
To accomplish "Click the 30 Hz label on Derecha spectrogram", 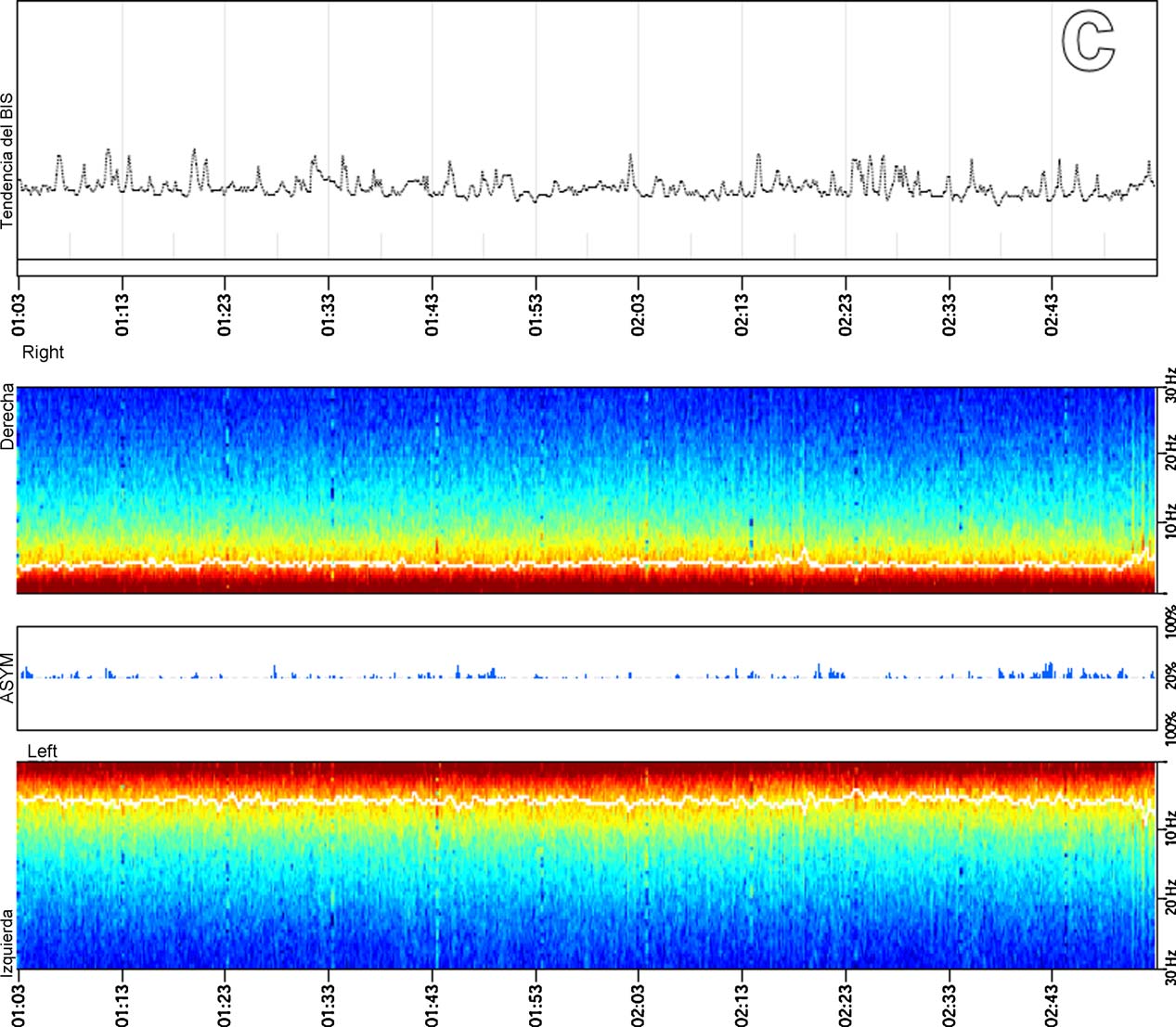I will coord(1170,383).
